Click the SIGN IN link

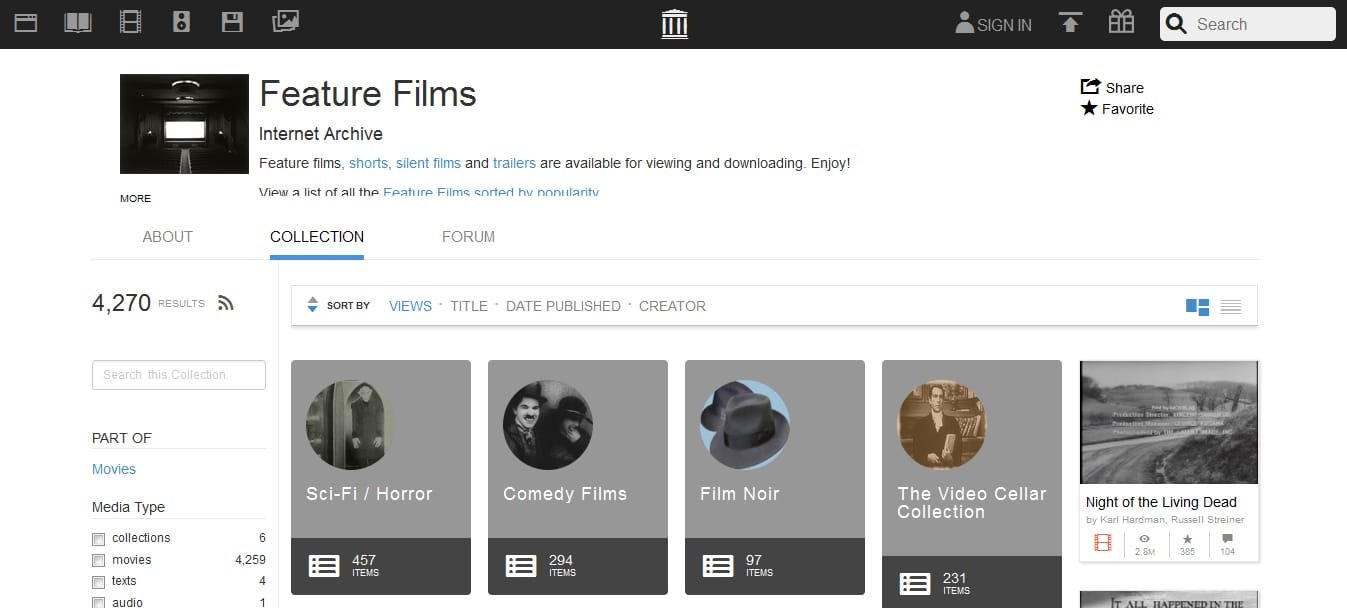(1004, 25)
